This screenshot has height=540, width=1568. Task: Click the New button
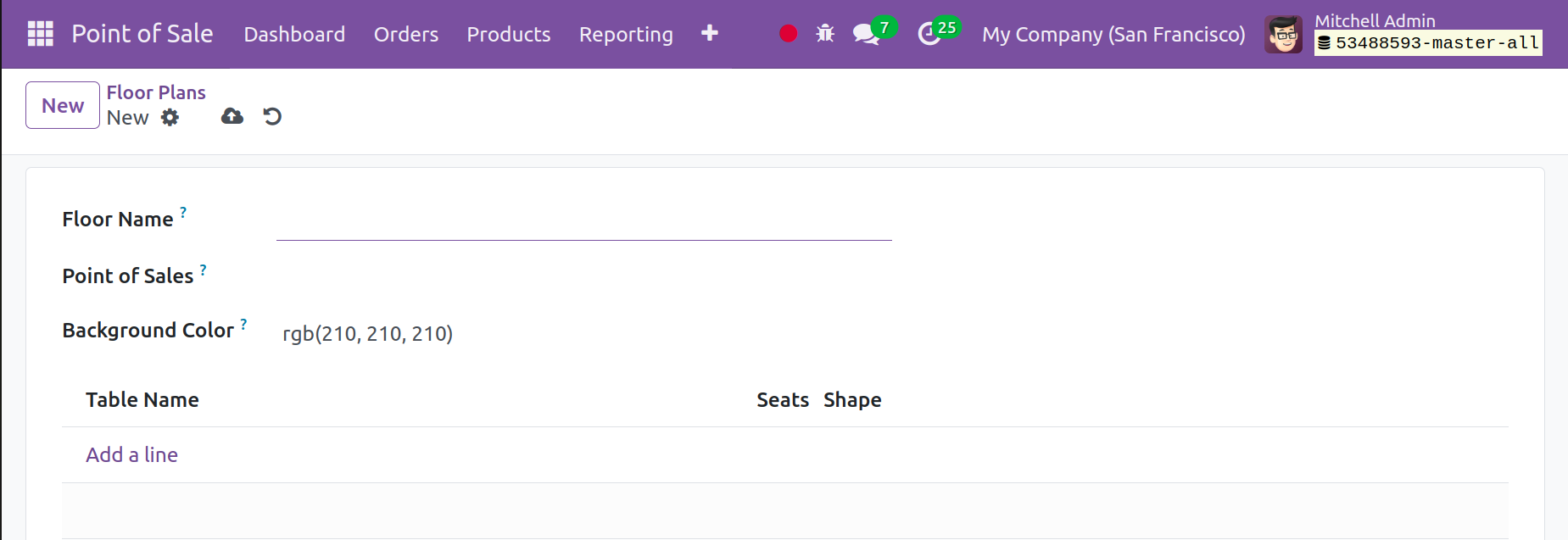tap(63, 106)
